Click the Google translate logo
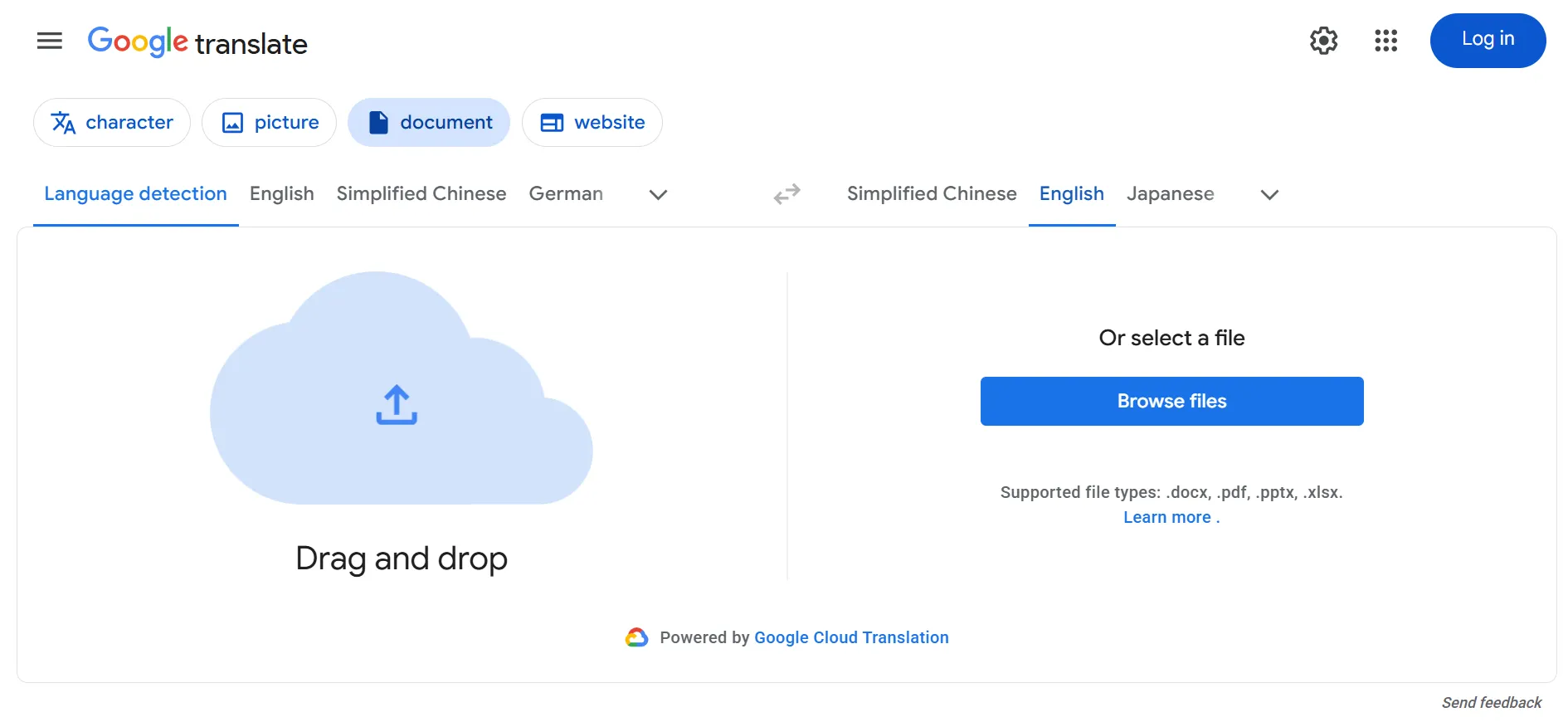 pyautogui.click(x=197, y=41)
